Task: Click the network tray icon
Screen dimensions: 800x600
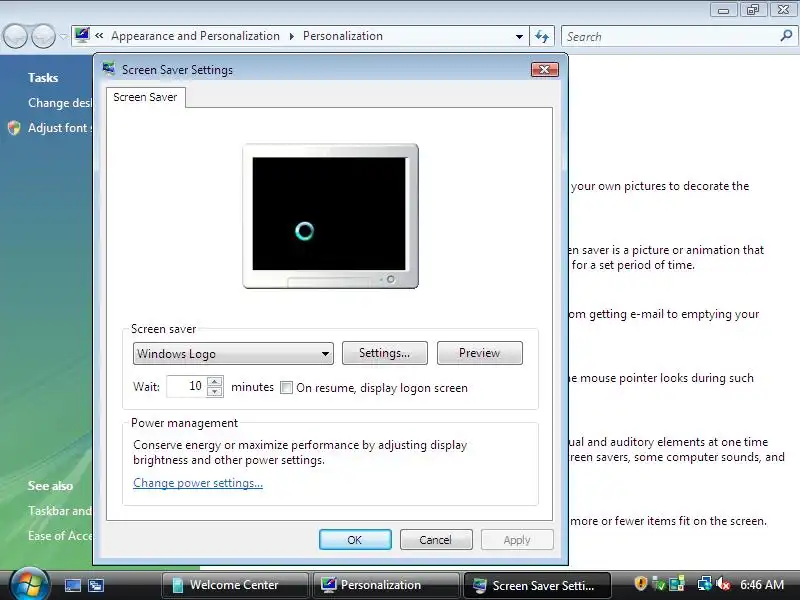Action: (705, 584)
